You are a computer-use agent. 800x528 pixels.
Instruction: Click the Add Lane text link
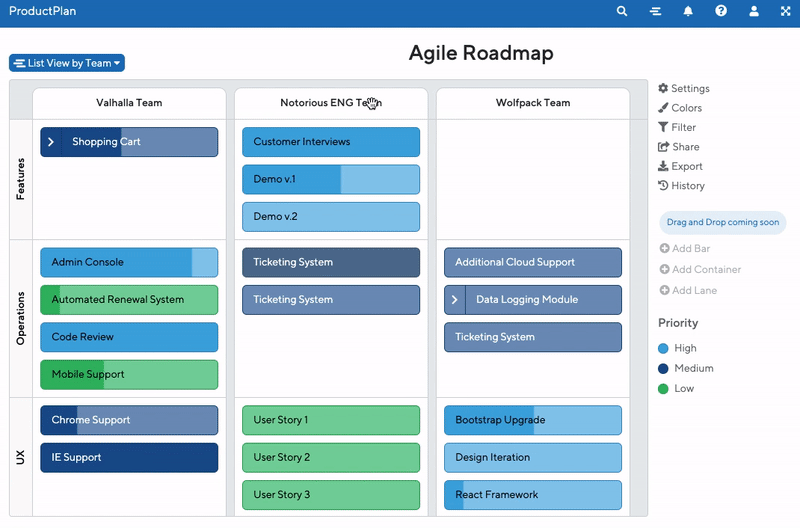[x=694, y=290]
